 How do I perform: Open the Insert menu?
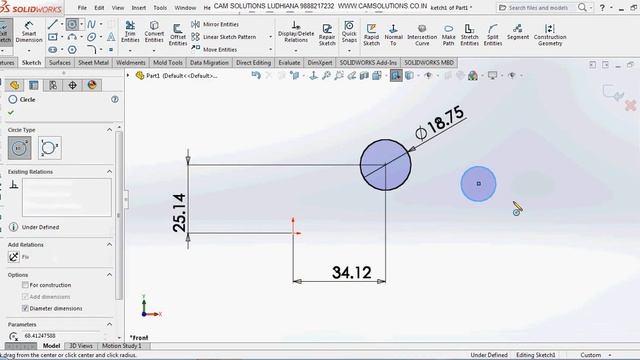139,8
